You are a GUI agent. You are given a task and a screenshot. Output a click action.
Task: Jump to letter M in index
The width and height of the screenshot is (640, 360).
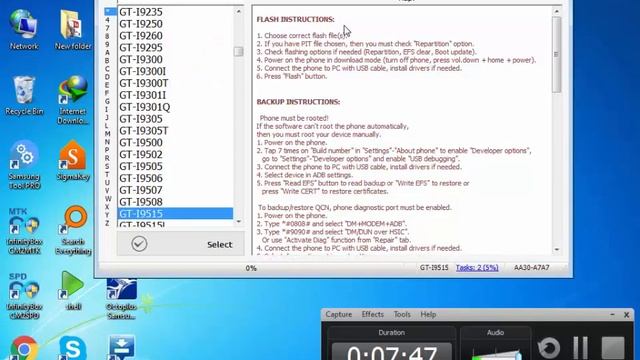pos(107,133)
